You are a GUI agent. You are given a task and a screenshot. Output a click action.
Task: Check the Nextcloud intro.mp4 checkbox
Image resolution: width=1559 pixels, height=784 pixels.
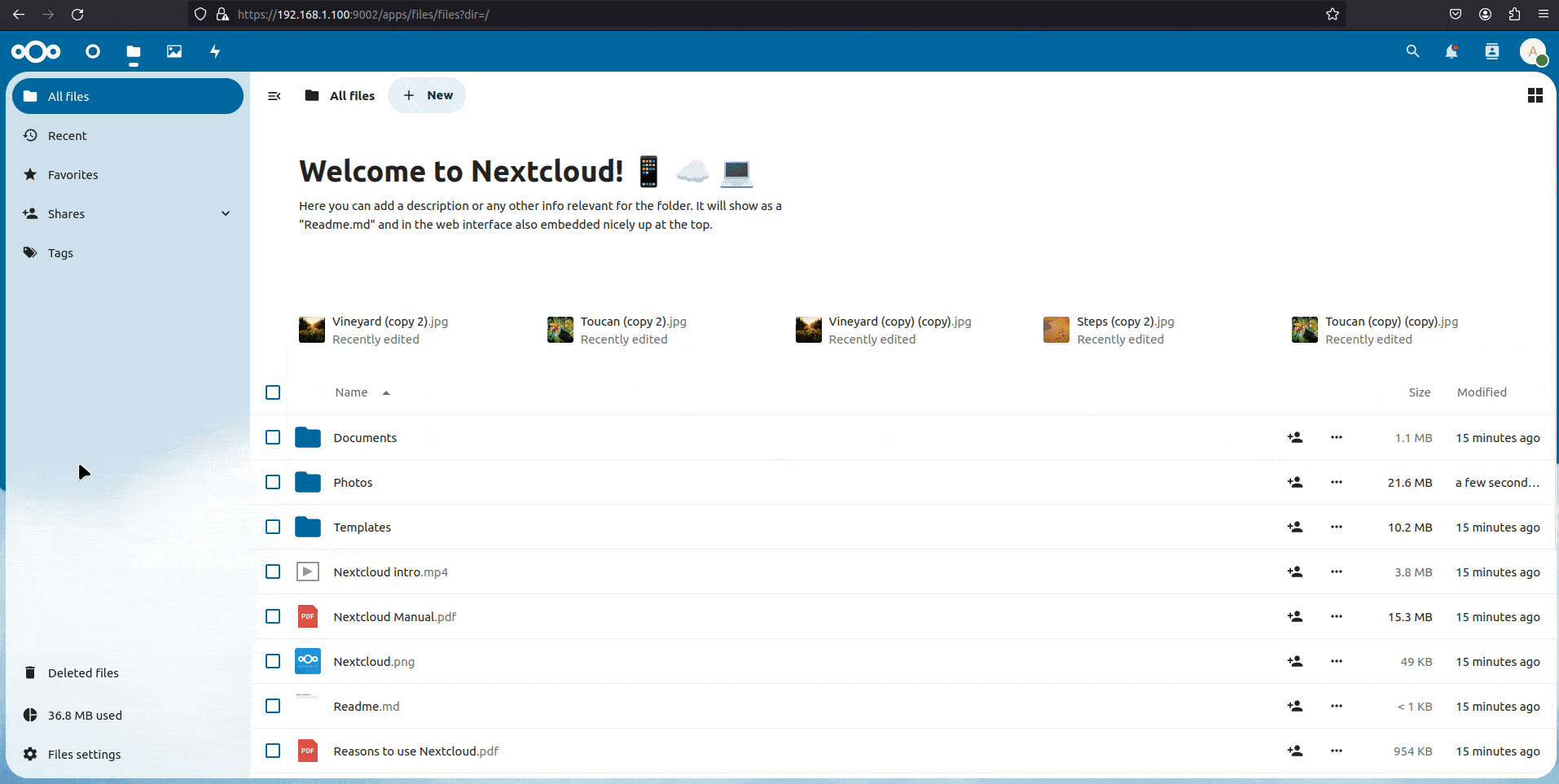click(273, 572)
